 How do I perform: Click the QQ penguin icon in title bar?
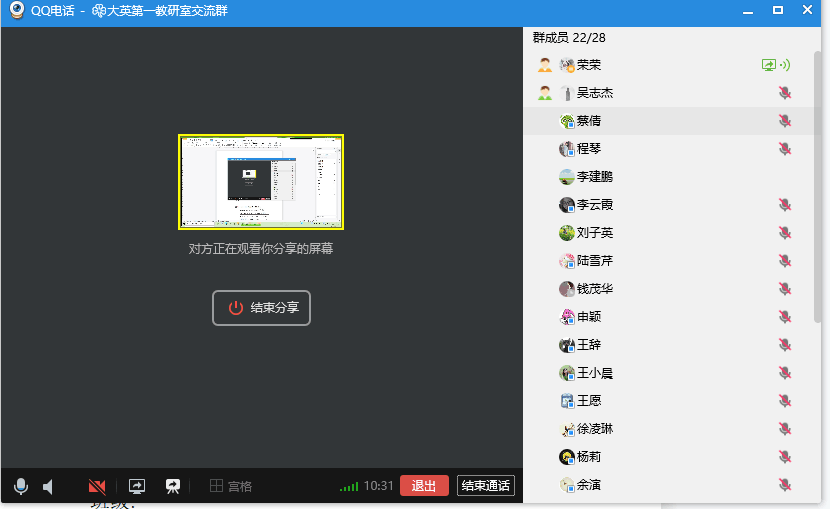[x=16, y=10]
